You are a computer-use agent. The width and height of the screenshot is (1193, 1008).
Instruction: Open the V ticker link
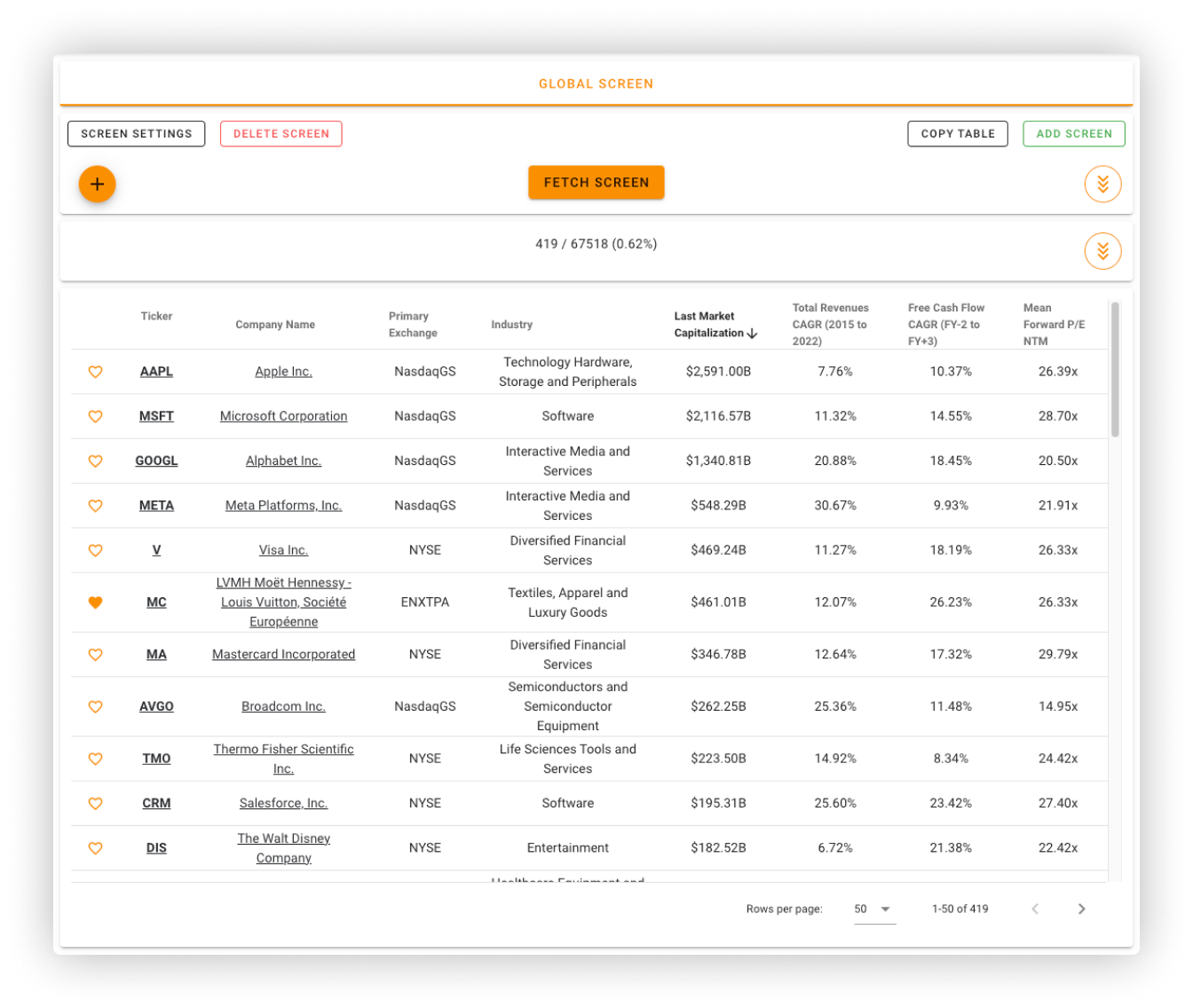[156, 550]
